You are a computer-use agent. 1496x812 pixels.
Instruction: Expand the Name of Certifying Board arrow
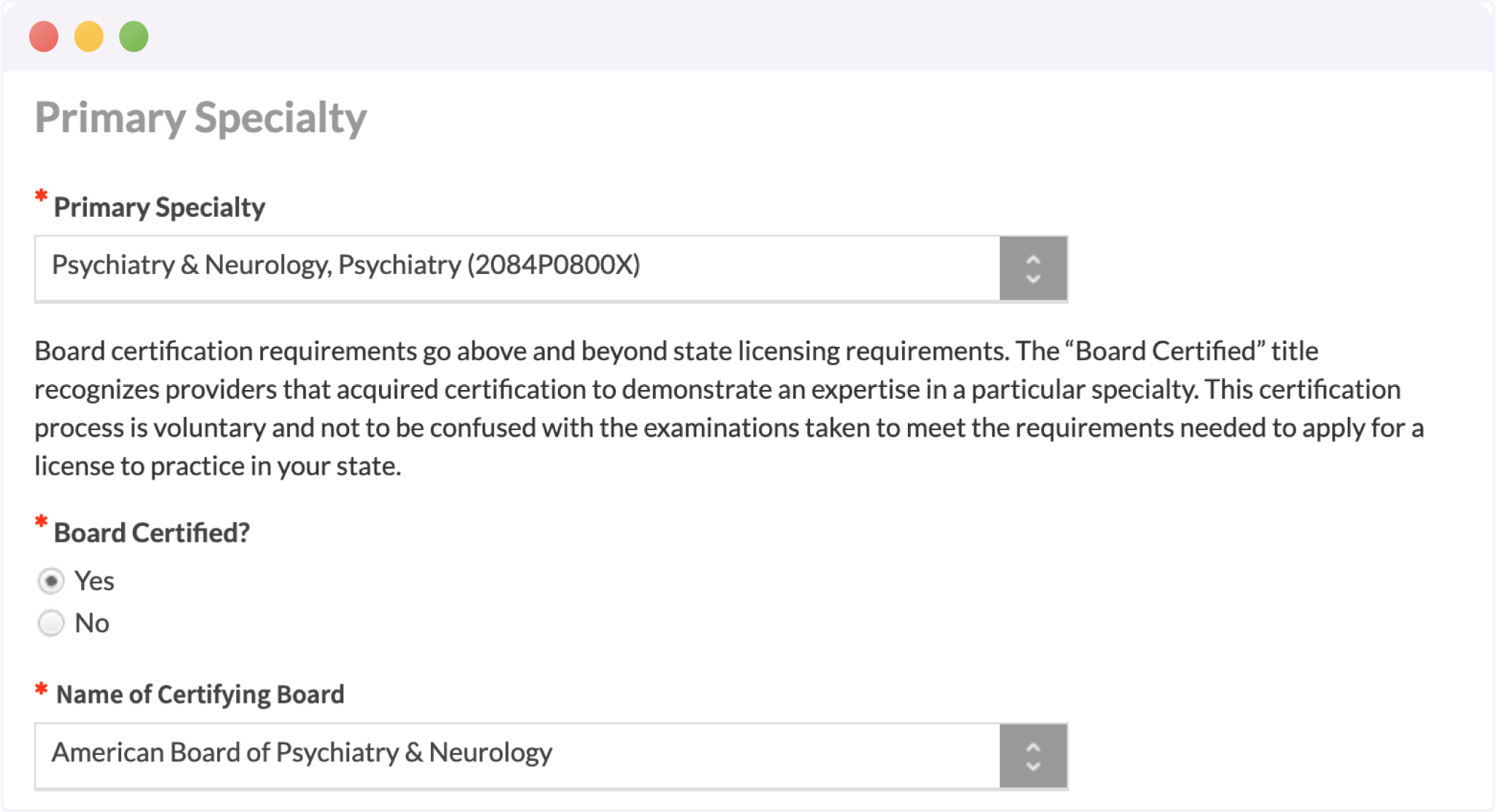coord(1033,757)
